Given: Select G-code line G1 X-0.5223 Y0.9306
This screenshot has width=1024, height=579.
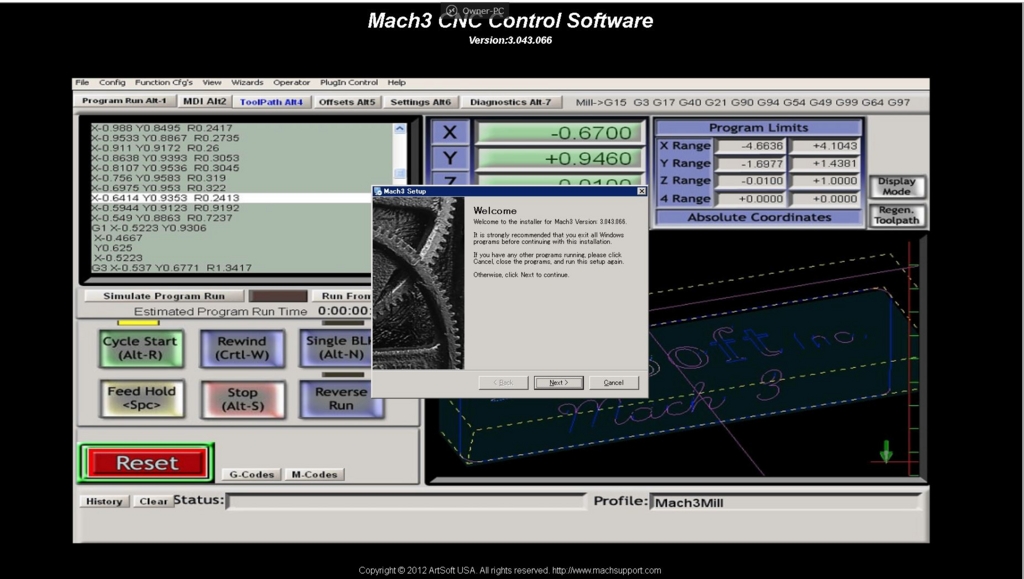Looking at the screenshot, I should click(149, 228).
